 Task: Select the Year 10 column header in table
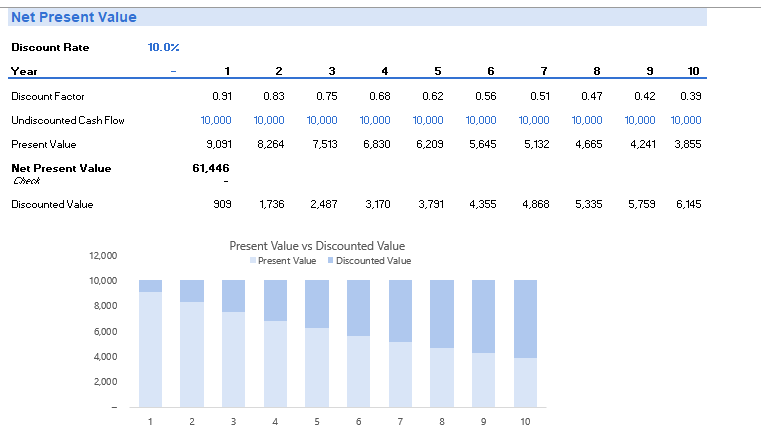pos(693,70)
